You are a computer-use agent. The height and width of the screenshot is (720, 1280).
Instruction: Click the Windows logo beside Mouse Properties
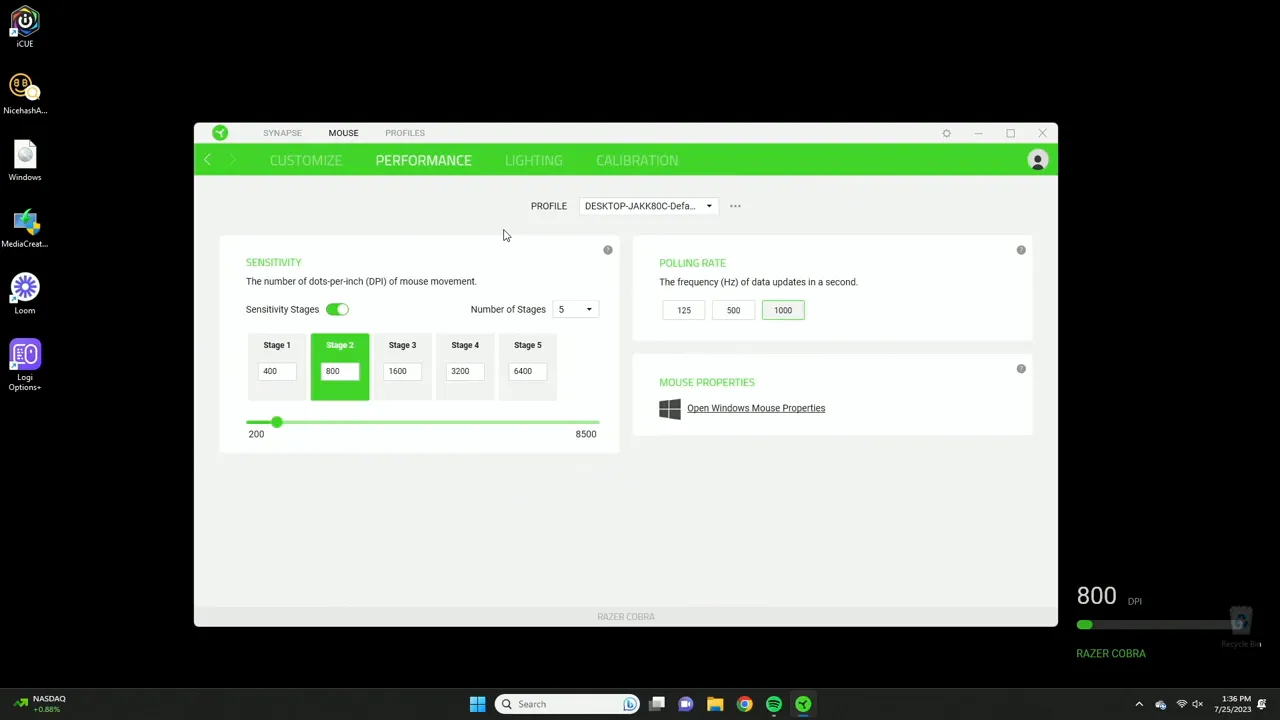[669, 408]
